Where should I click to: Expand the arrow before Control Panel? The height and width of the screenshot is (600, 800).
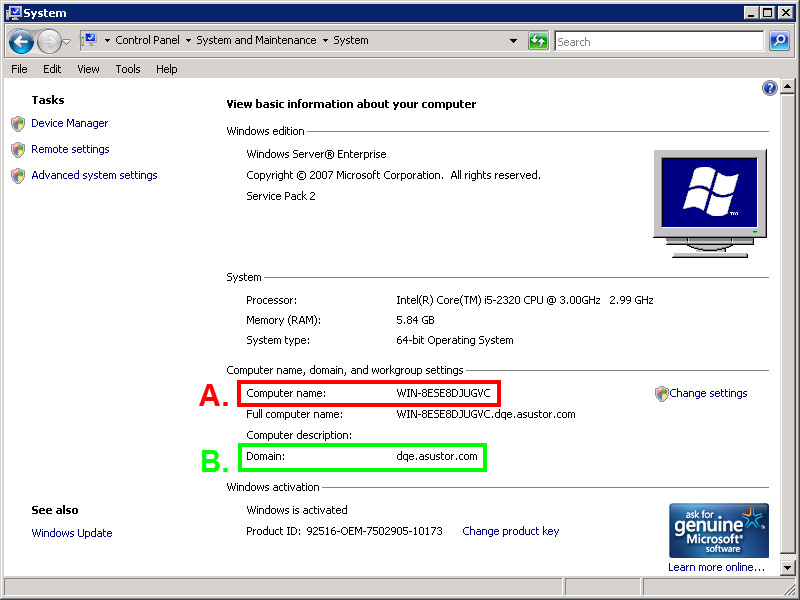click(x=107, y=40)
